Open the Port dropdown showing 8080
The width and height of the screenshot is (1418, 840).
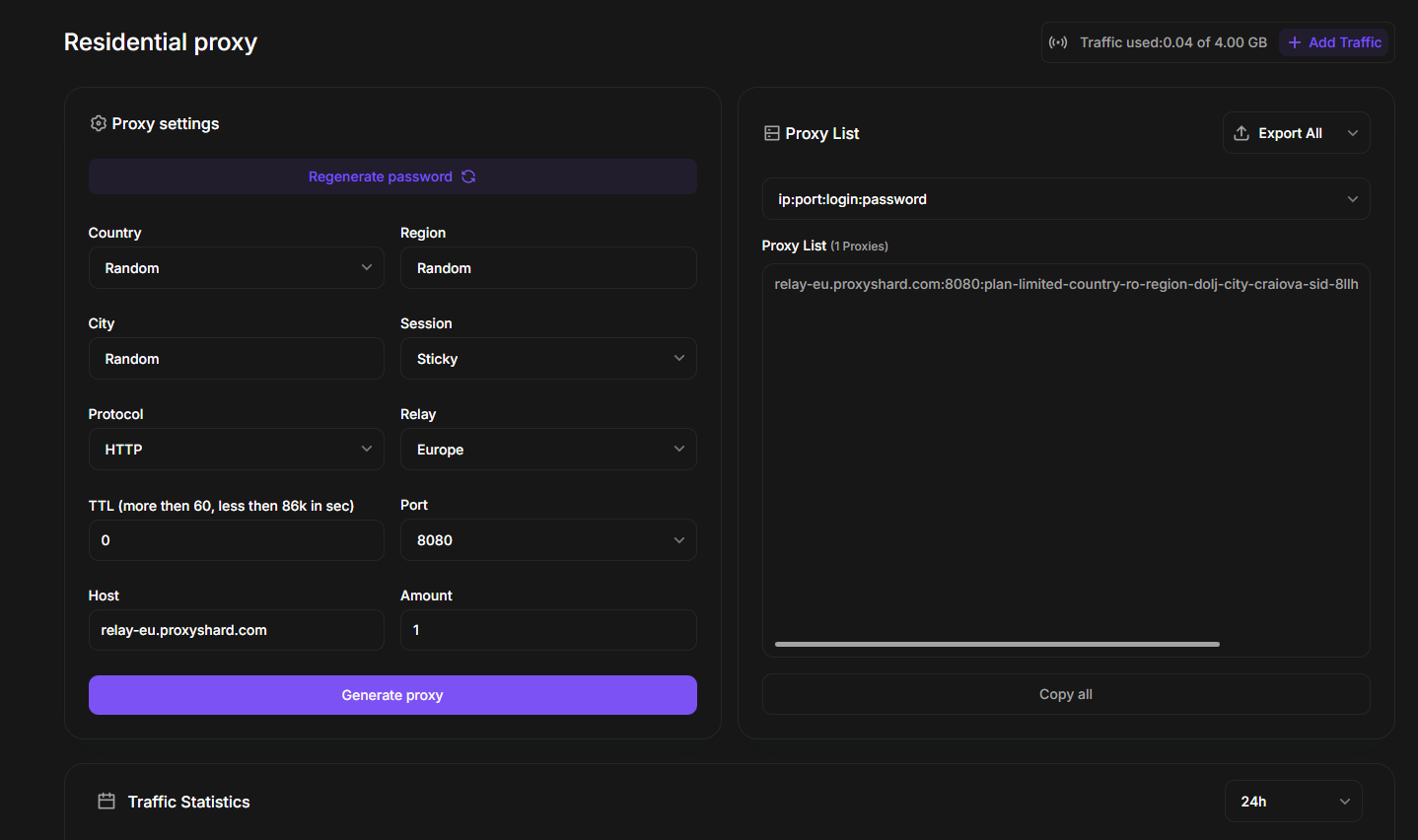548,540
